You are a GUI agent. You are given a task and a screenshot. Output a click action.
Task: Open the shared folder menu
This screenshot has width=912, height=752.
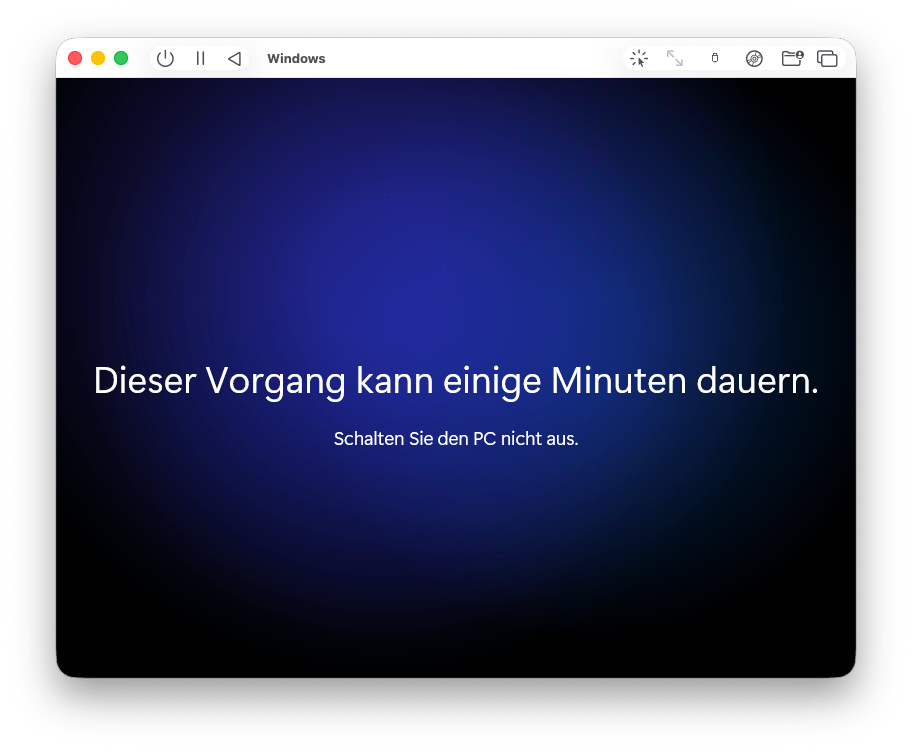tap(792, 58)
